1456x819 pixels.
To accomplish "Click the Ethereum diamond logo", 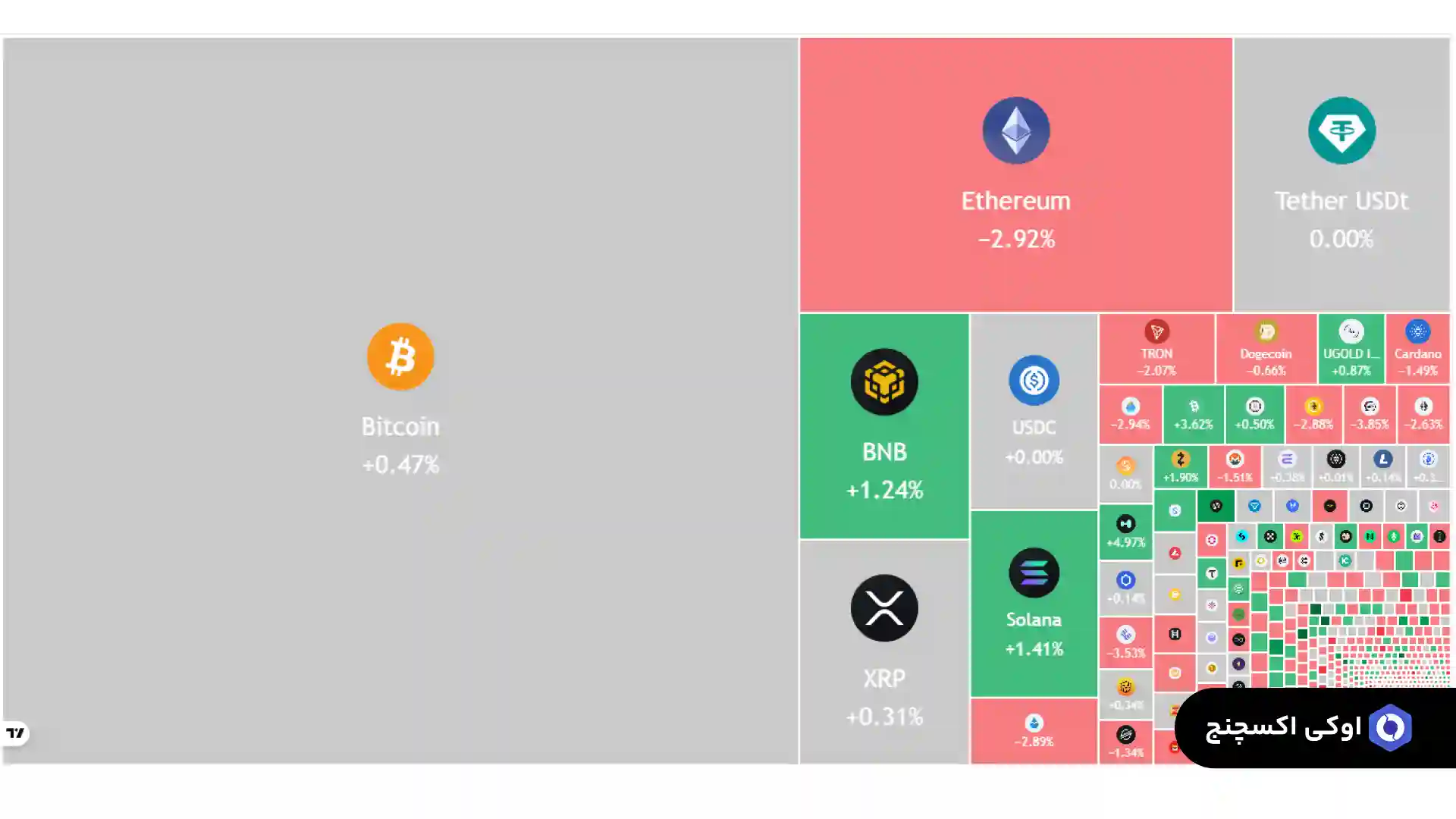I will (1015, 130).
